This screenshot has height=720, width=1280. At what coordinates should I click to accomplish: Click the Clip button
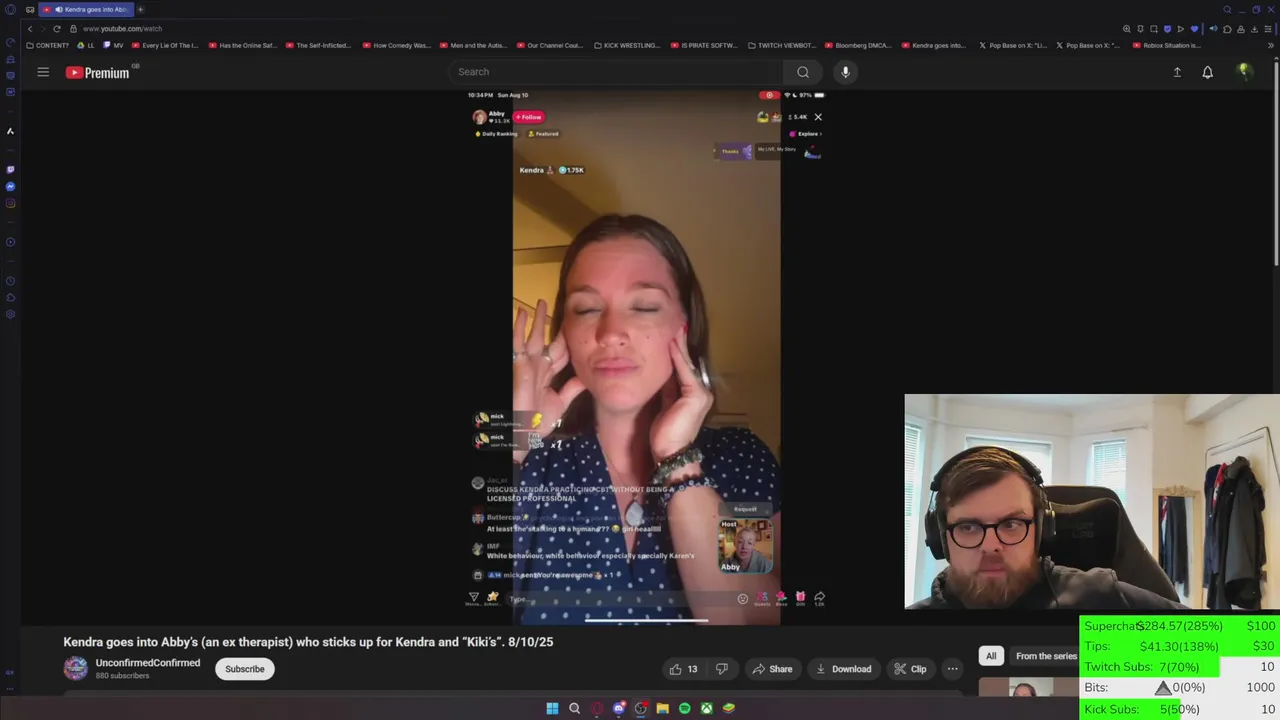tap(910, 669)
